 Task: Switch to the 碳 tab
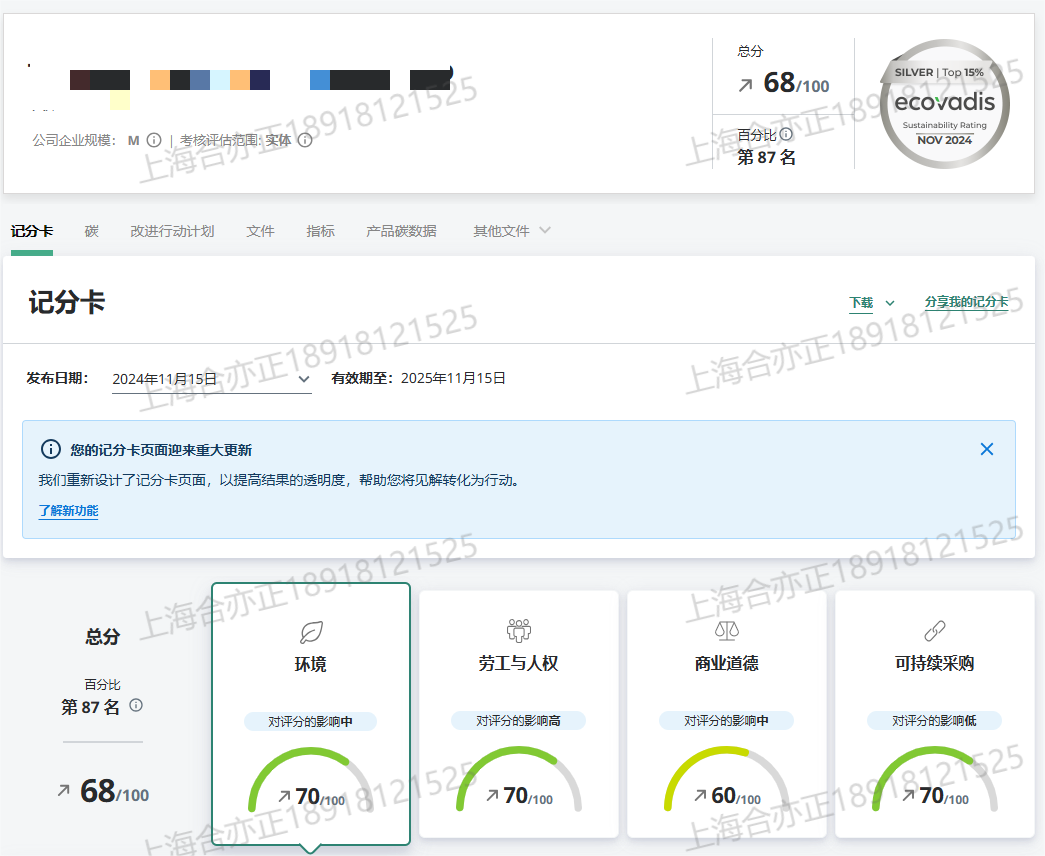pos(91,231)
